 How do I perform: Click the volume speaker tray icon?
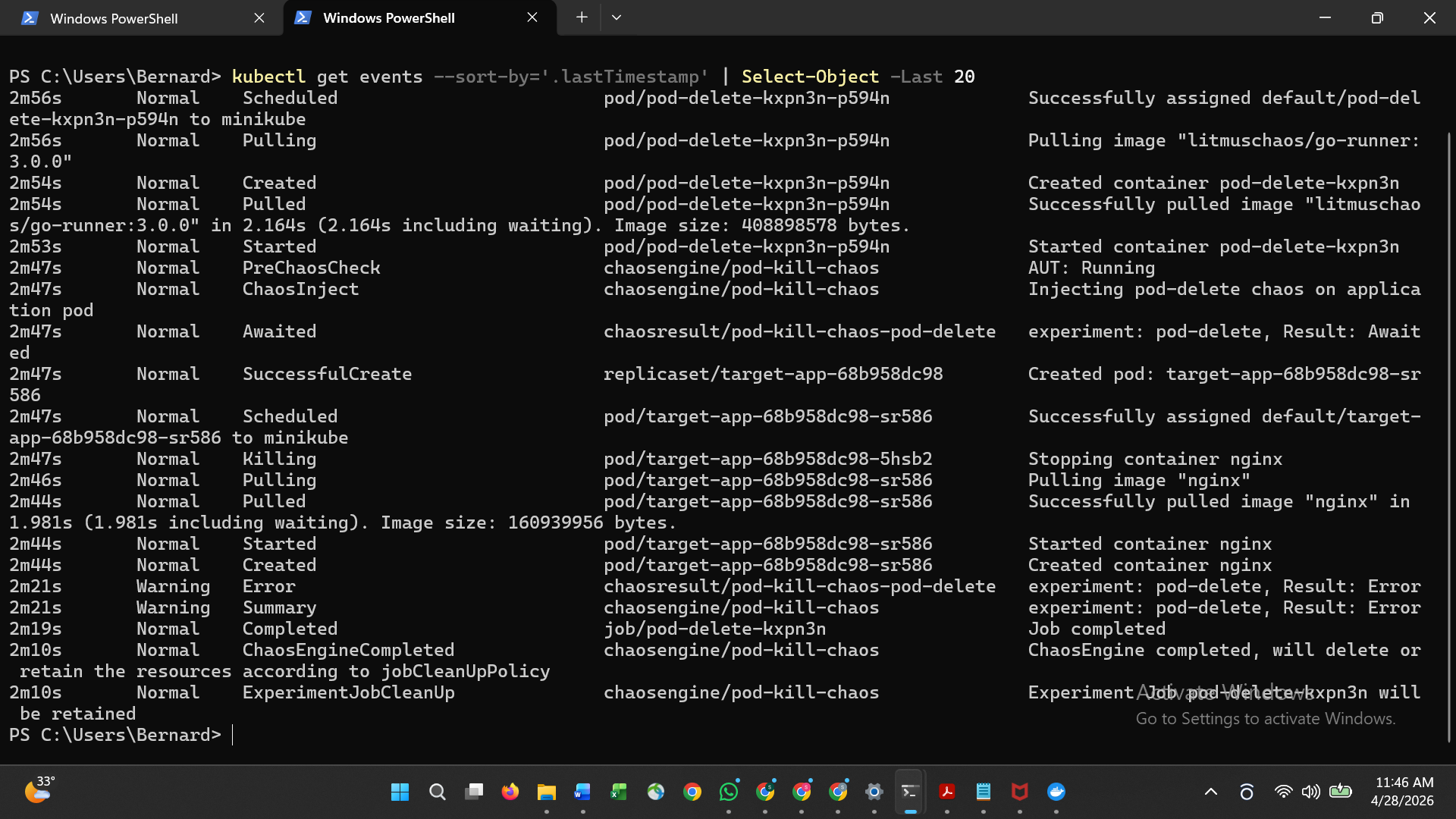(x=1311, y=792)
